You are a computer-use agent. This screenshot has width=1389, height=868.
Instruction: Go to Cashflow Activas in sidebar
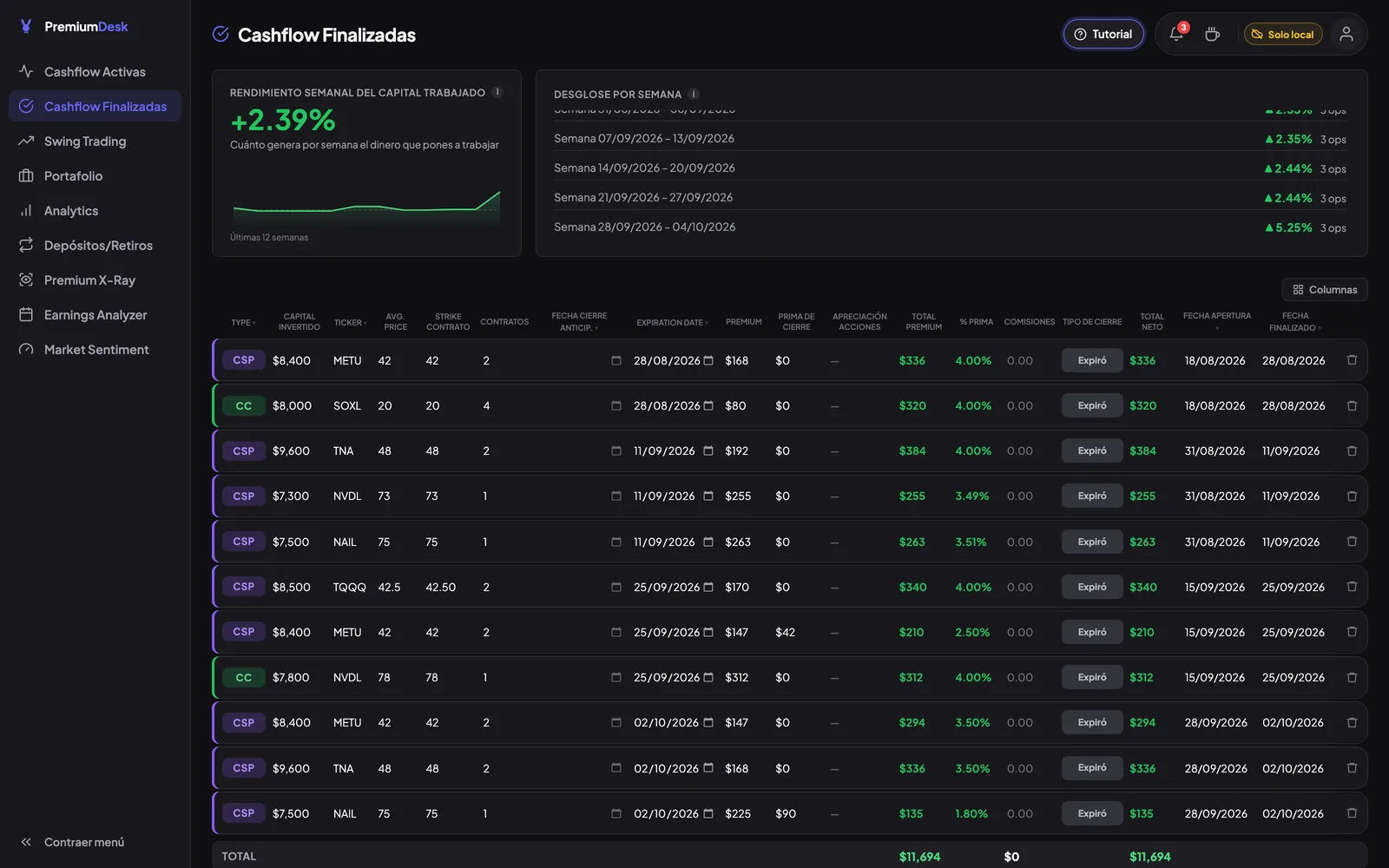click(x=95, y=71)
